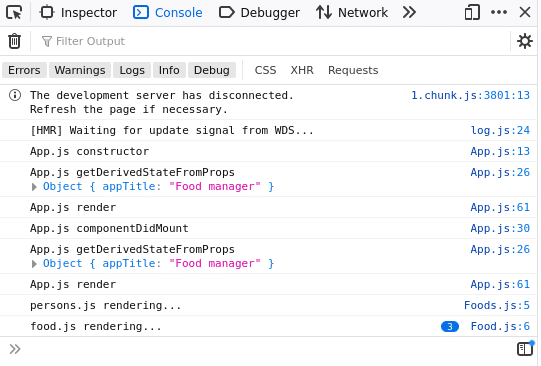This screenshot has height=366, width=541.
Task: Switch to multi-line editor mode icon
Action: tap(525, 348)
